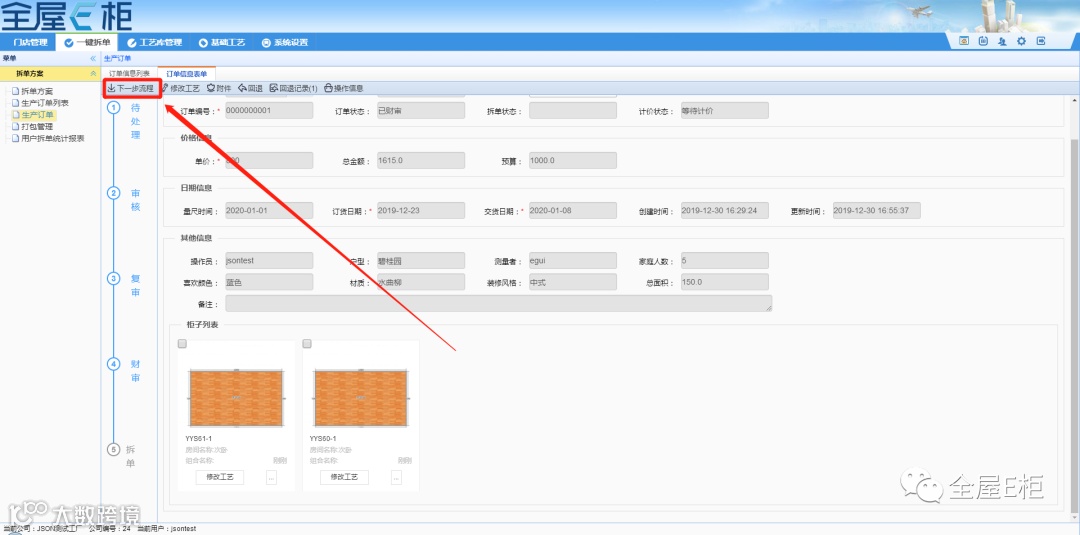Collapse the 拆单方案 accordion section
The width and height of the screenshot is (1080, 535).
click(x=93, y=74)
